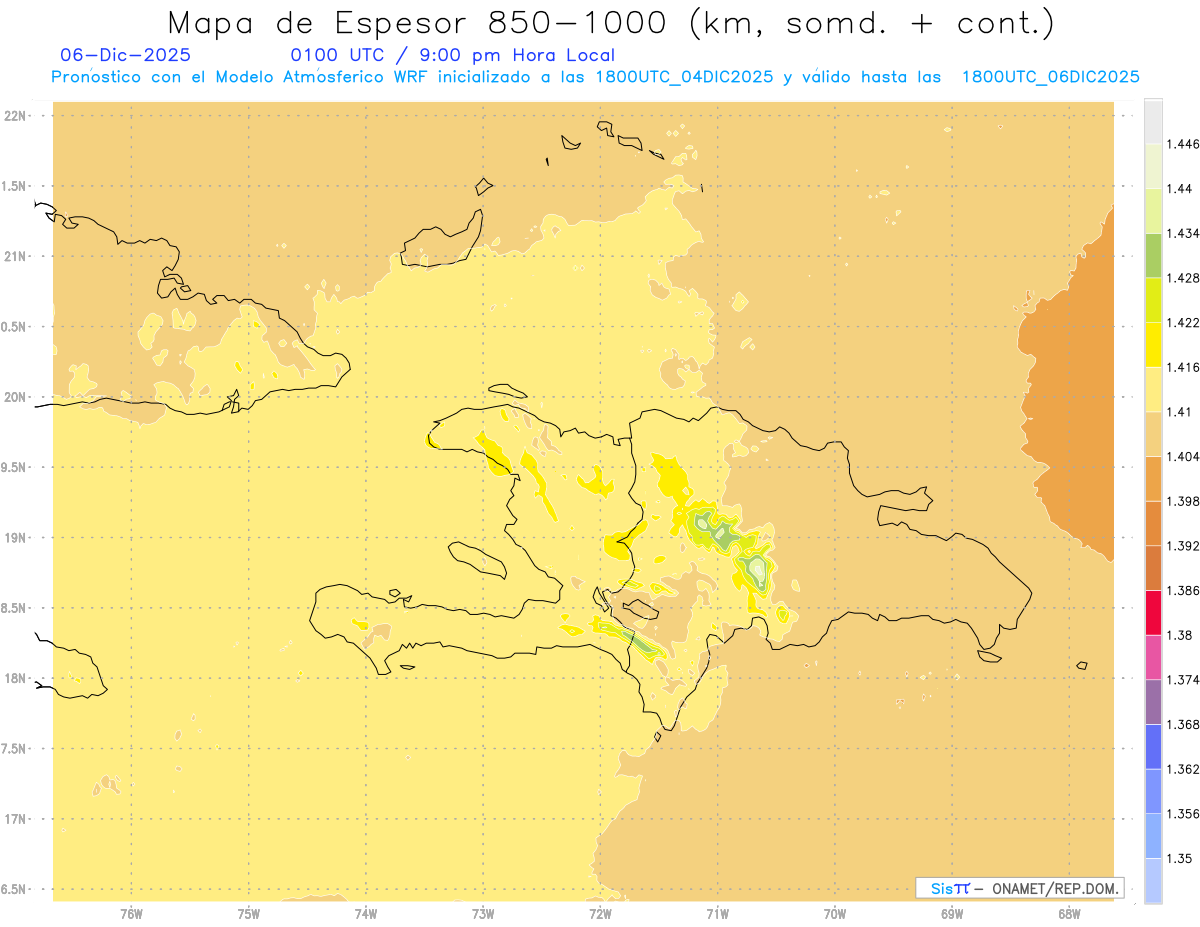Click the '69W' longitude label
Viewport: 1200px width, 927px height.
click(952, 914)
